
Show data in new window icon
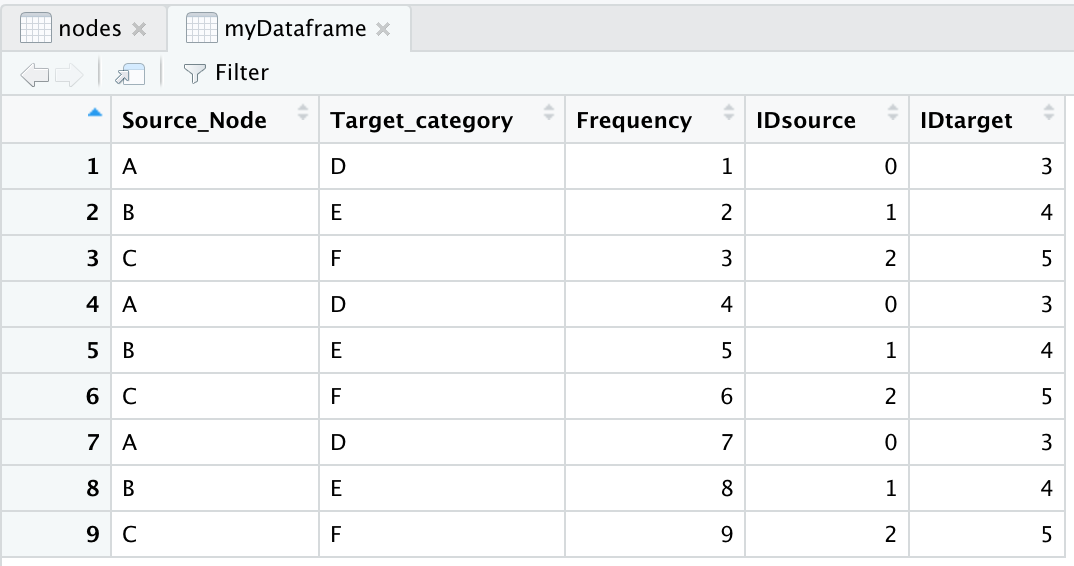pyautogui.click(x=129, y=73)
